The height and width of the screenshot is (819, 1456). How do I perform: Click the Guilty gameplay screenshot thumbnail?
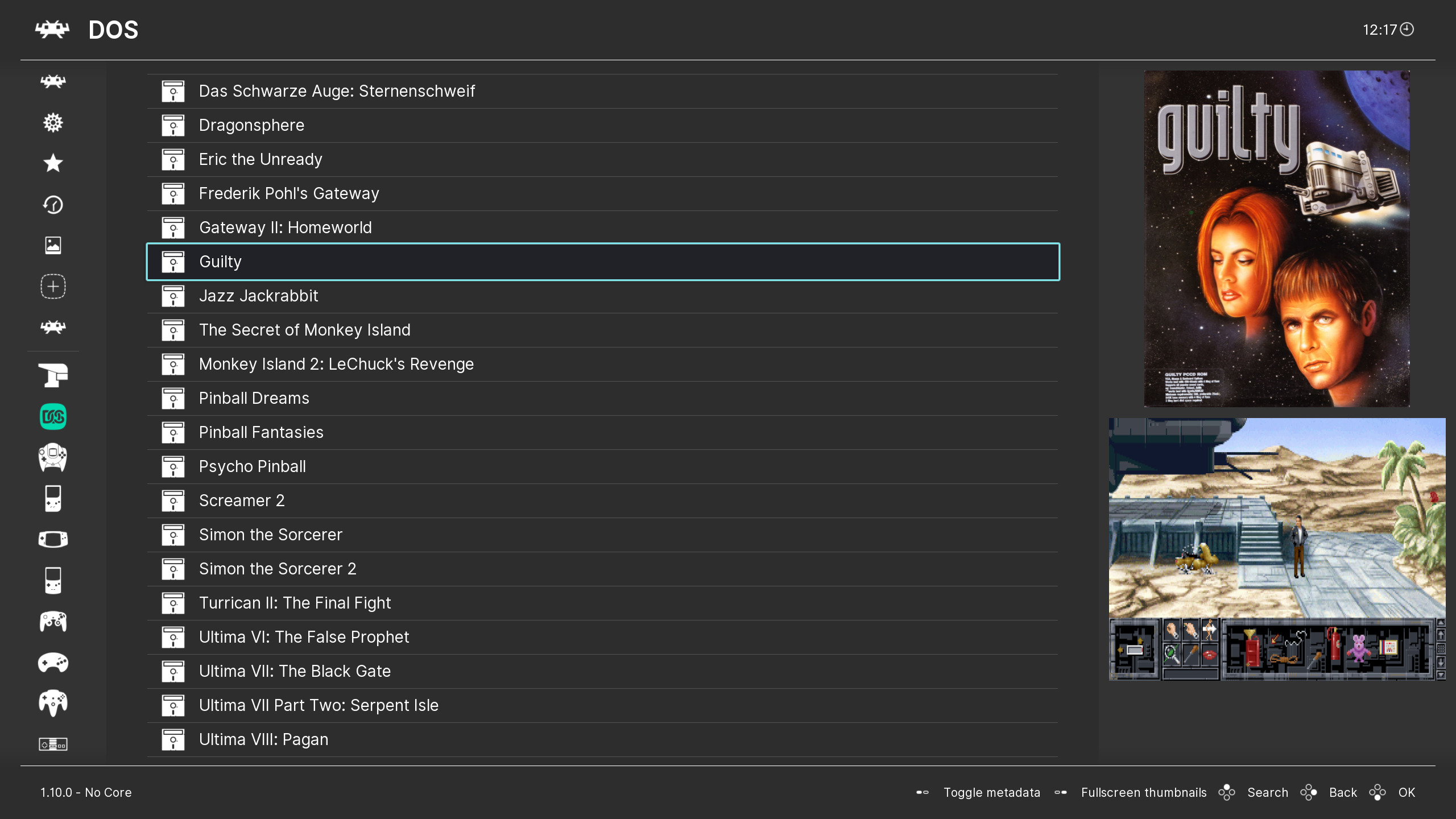click(x=1276, y=549)
